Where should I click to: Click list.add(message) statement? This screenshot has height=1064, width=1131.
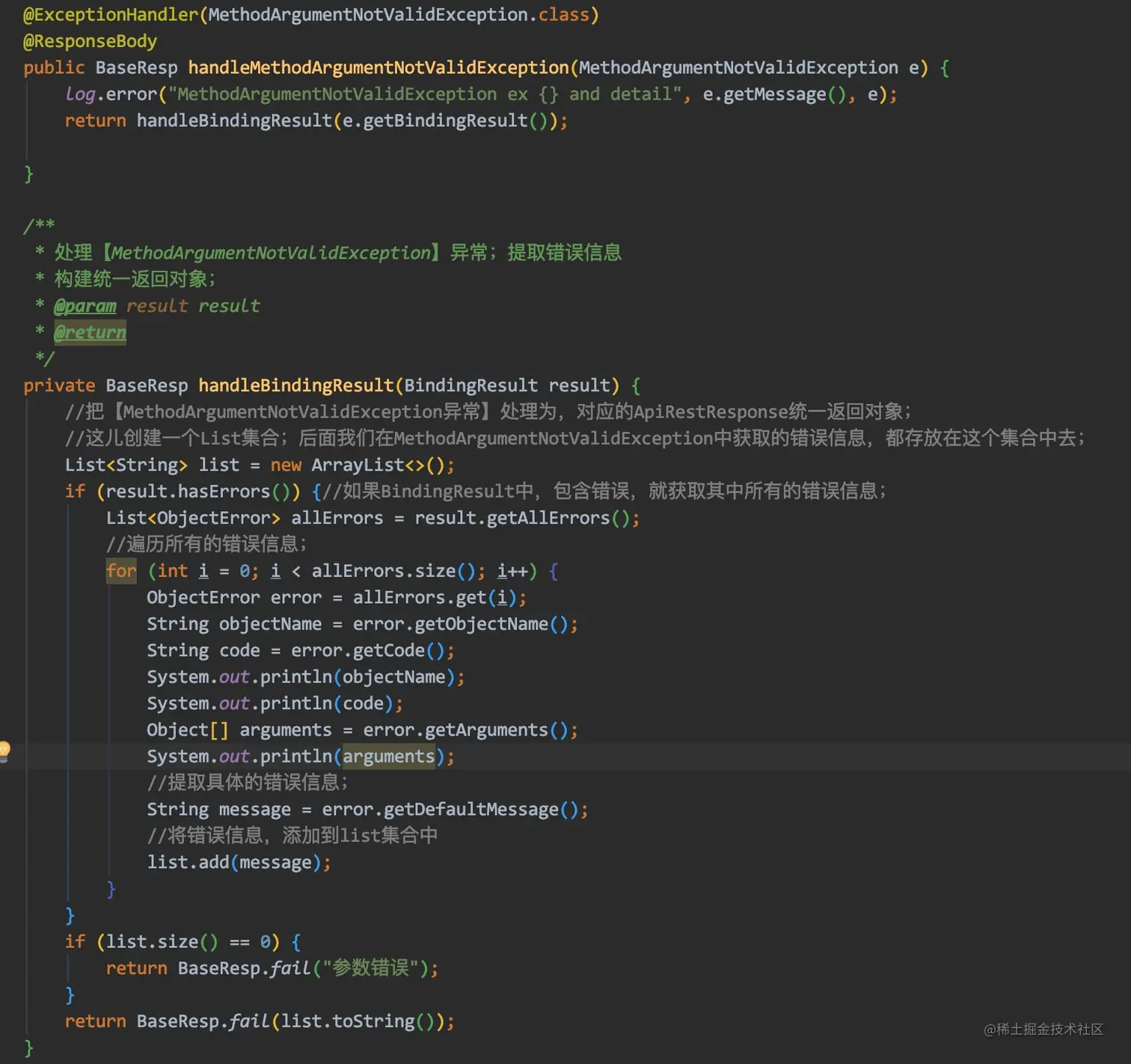[x=239, y=863]
